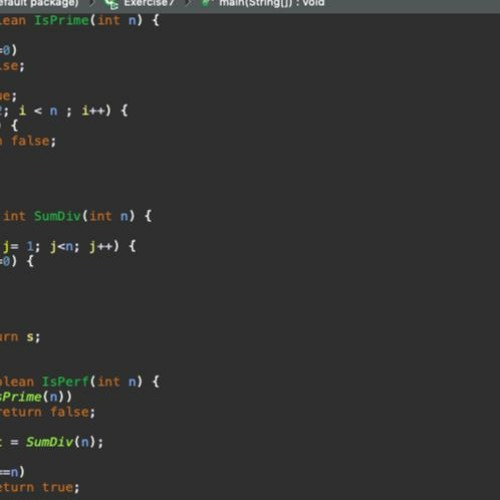Expand the breadcrumb chevron before main(String[])
The width and height of the screenshot is (500, 500).
(188, 3)
